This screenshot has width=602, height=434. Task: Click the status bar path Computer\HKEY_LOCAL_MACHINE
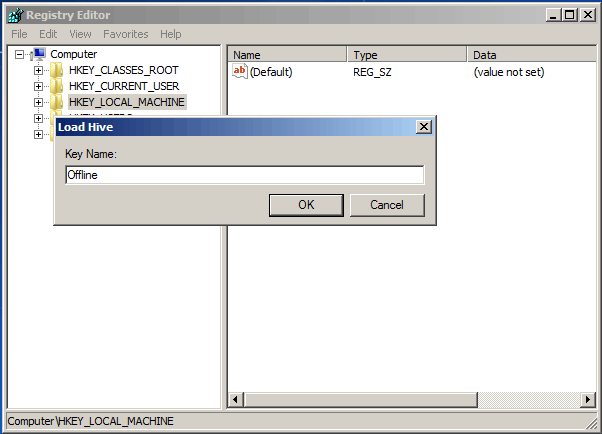click(x=91, y=421)
